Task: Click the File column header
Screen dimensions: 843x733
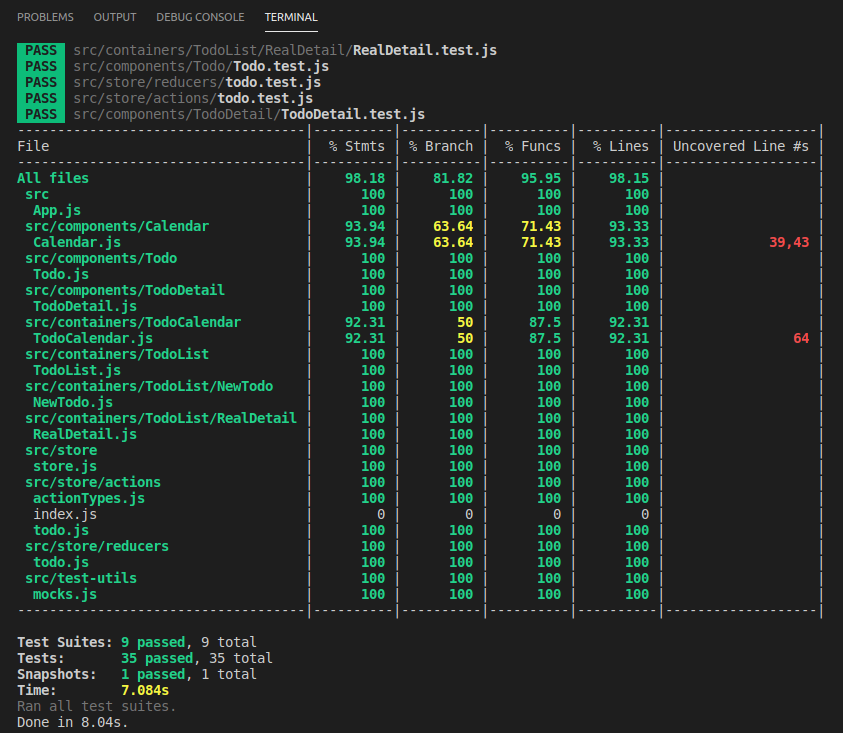Action: (x=33, y=146)
